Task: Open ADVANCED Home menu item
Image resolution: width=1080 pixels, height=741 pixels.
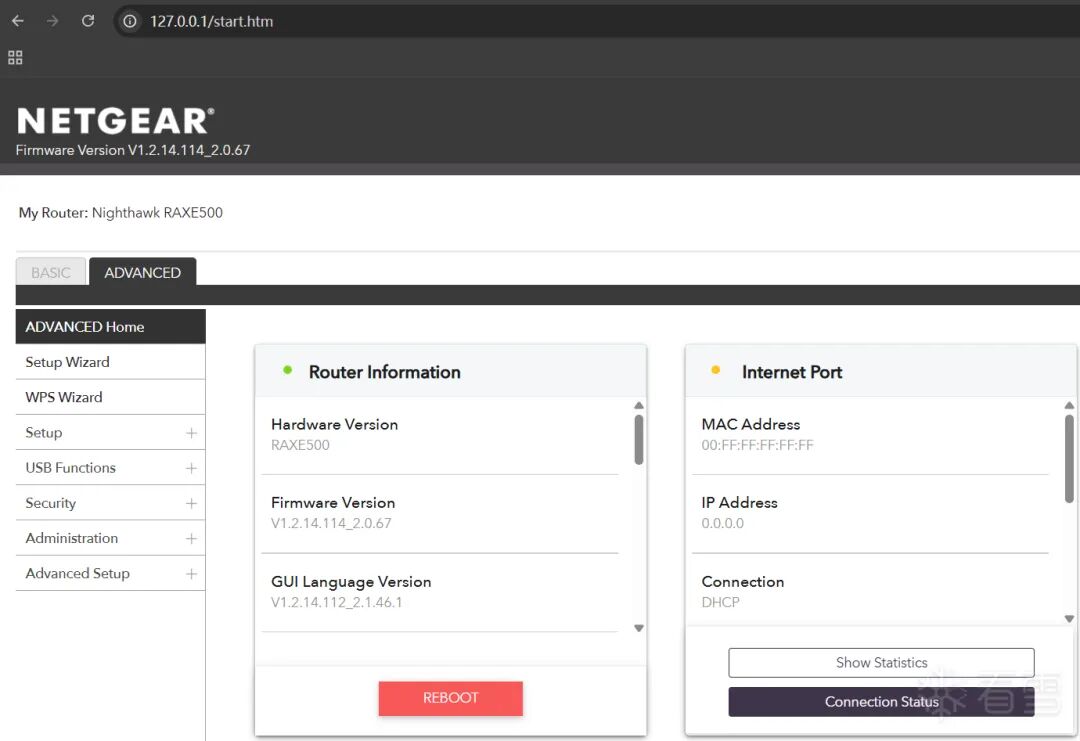Action: click(x=110, y=326)
